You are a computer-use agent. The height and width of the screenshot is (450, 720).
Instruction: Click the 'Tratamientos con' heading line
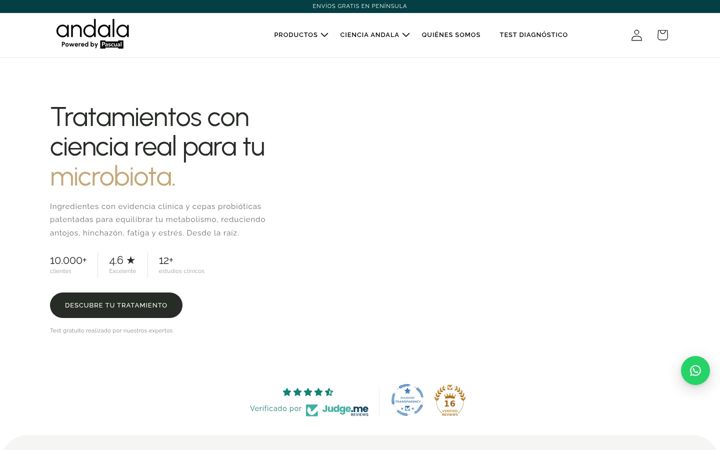point(150,117)
